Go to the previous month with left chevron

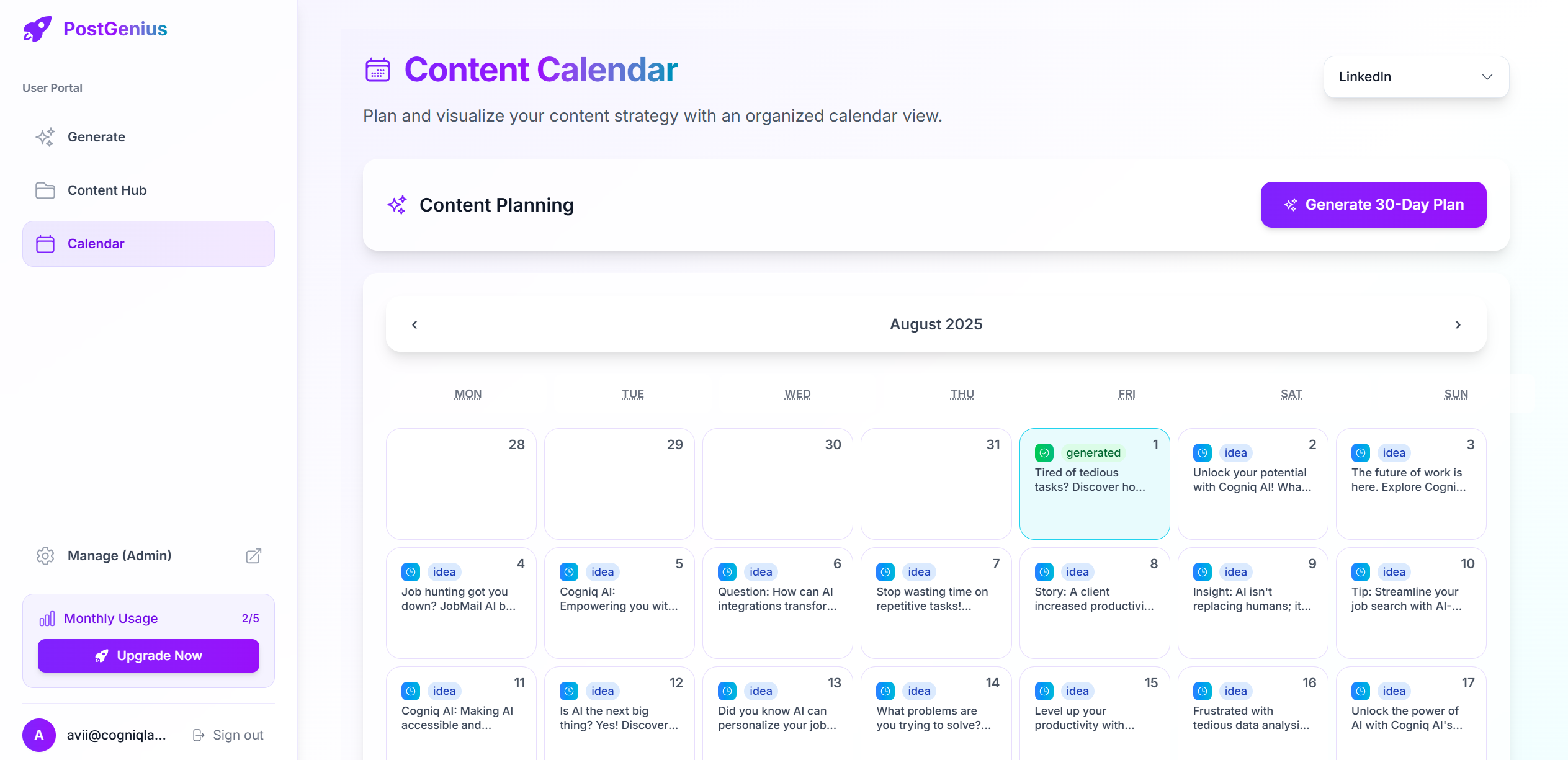click(x=414, y=324)
